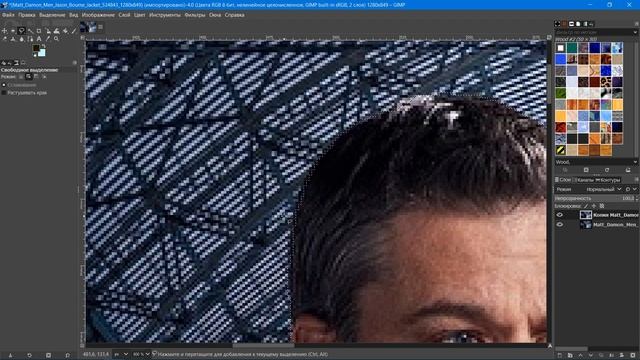Open the Фильтры menu
The image size is (640, 360).
195,15
